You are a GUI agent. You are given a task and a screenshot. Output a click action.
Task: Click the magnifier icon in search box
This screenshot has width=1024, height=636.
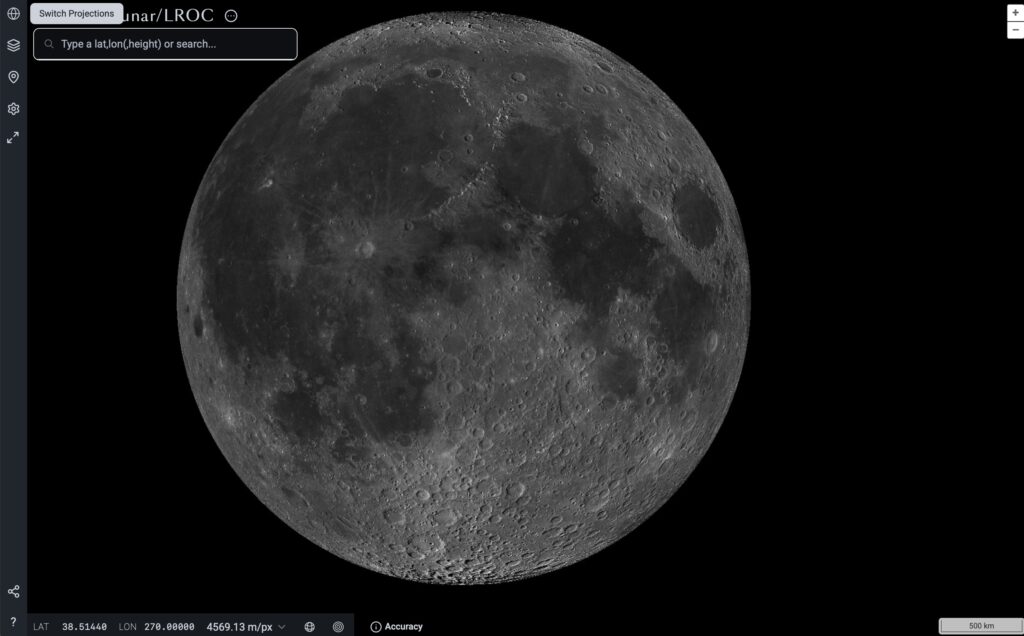[48, 44]
